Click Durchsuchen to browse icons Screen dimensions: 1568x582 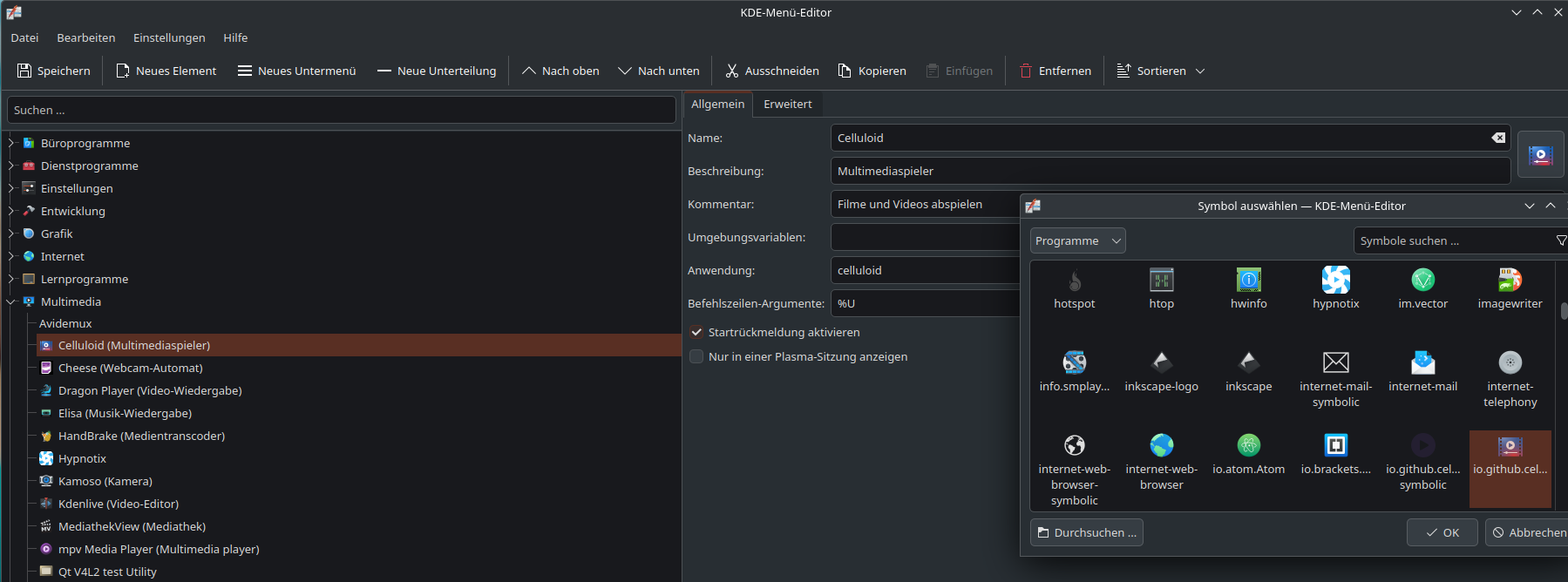click(x=1087, y=532)
